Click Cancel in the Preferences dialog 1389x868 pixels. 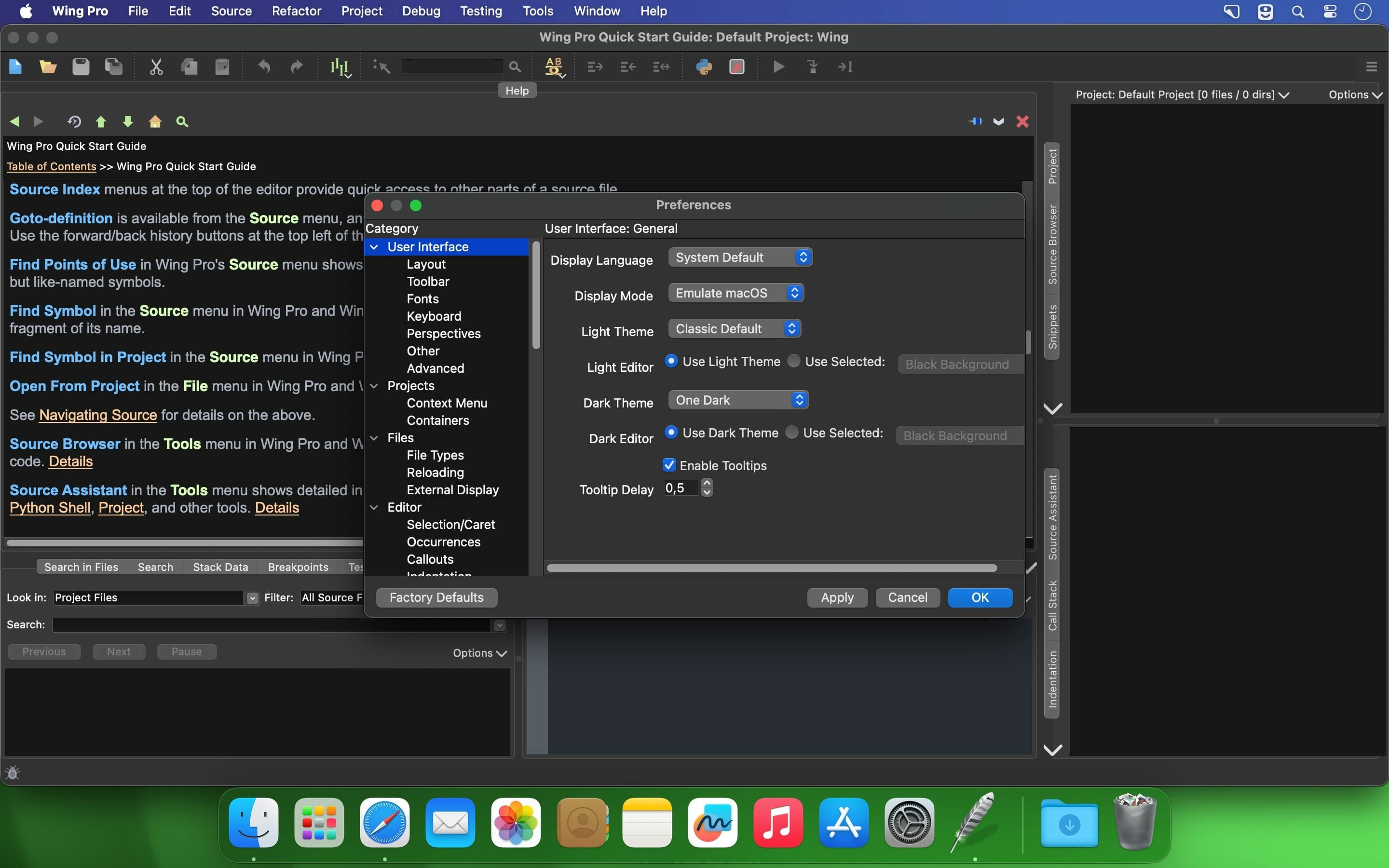(x=908, y=597)
